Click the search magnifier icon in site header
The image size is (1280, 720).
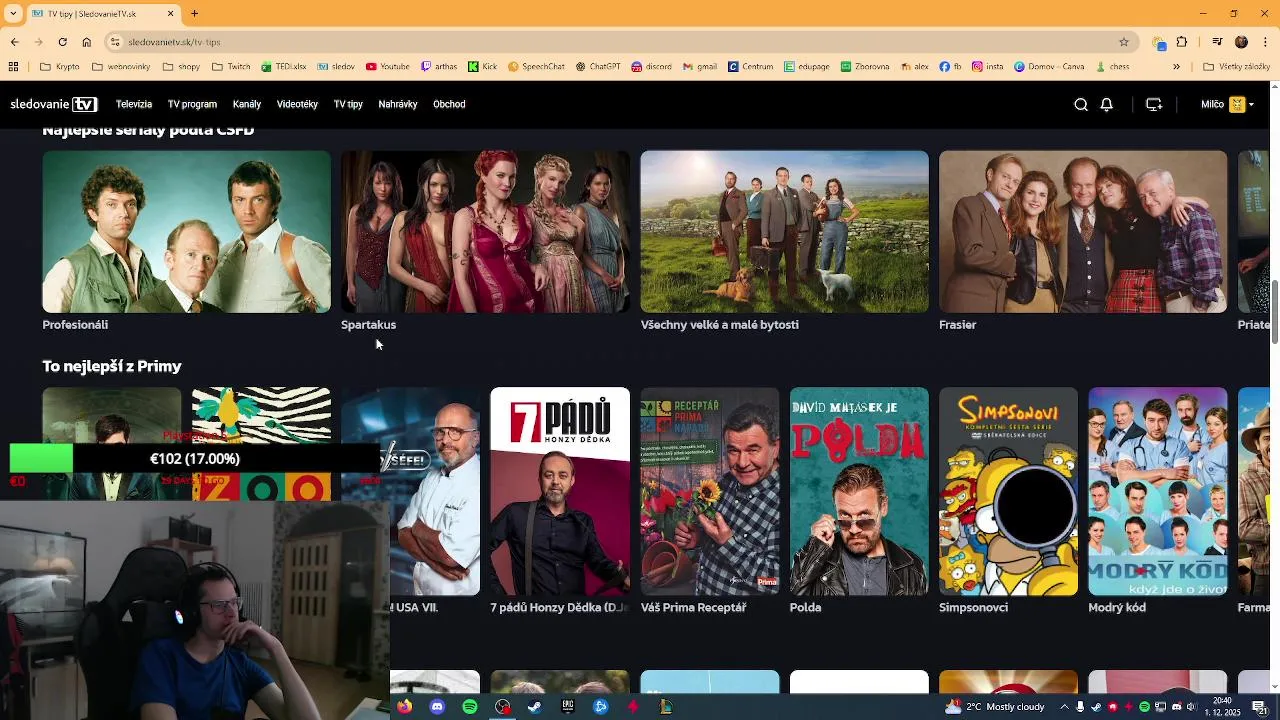[x=1081, y=104]
